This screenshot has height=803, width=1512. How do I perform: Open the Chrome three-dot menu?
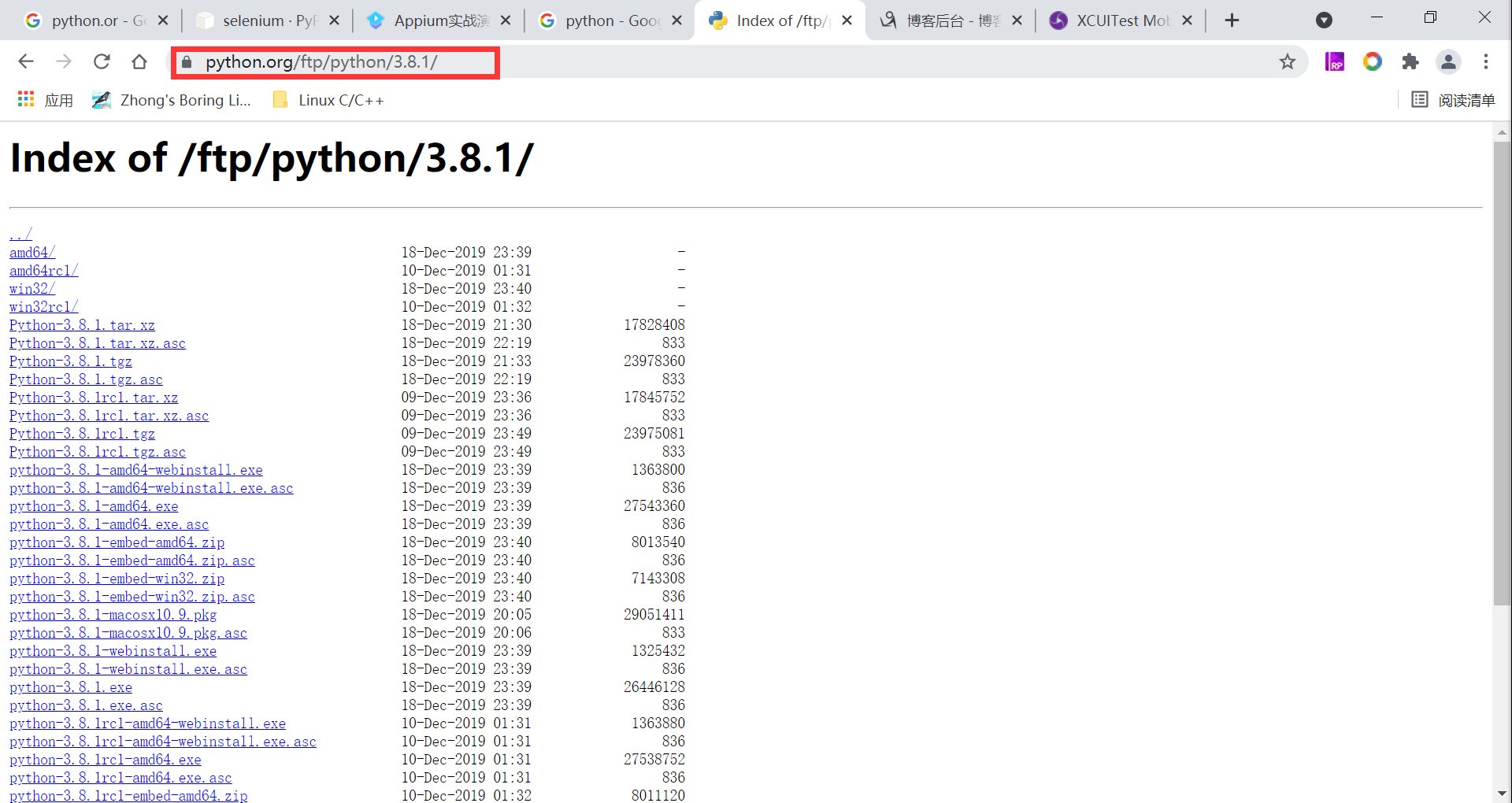tap(1486, 61)
